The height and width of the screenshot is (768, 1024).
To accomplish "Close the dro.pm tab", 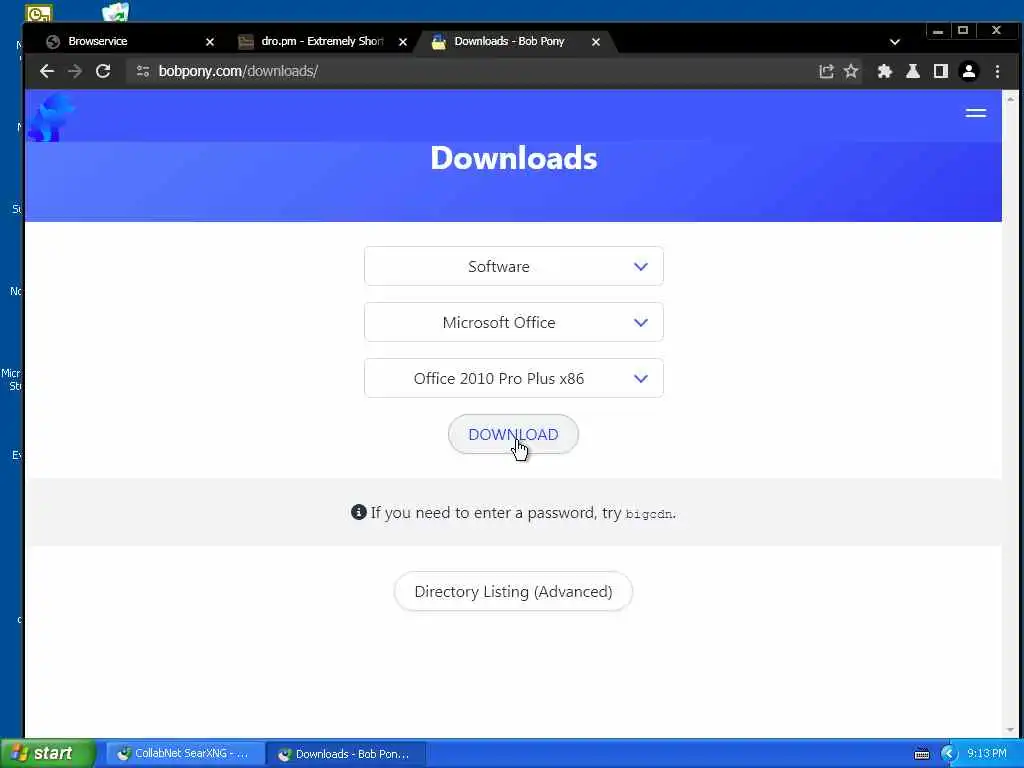I will tap(403, 42).
